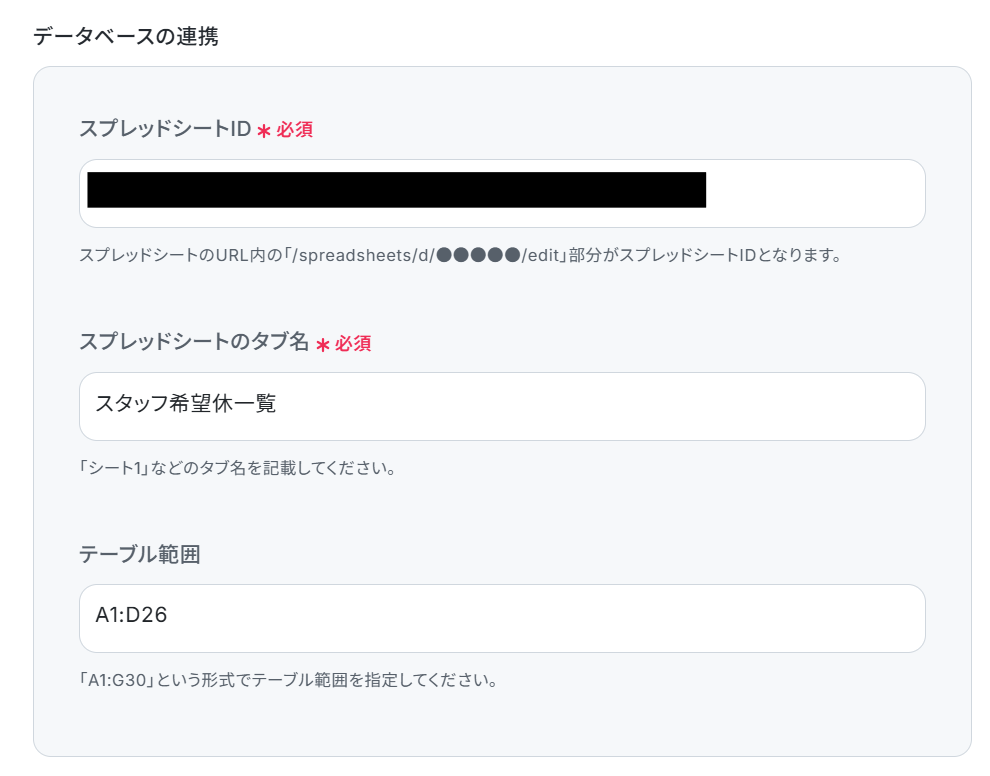Click the 必須 marker next to スプレッドシートID
Screen dimensions: 990x776
coord(294,129)
